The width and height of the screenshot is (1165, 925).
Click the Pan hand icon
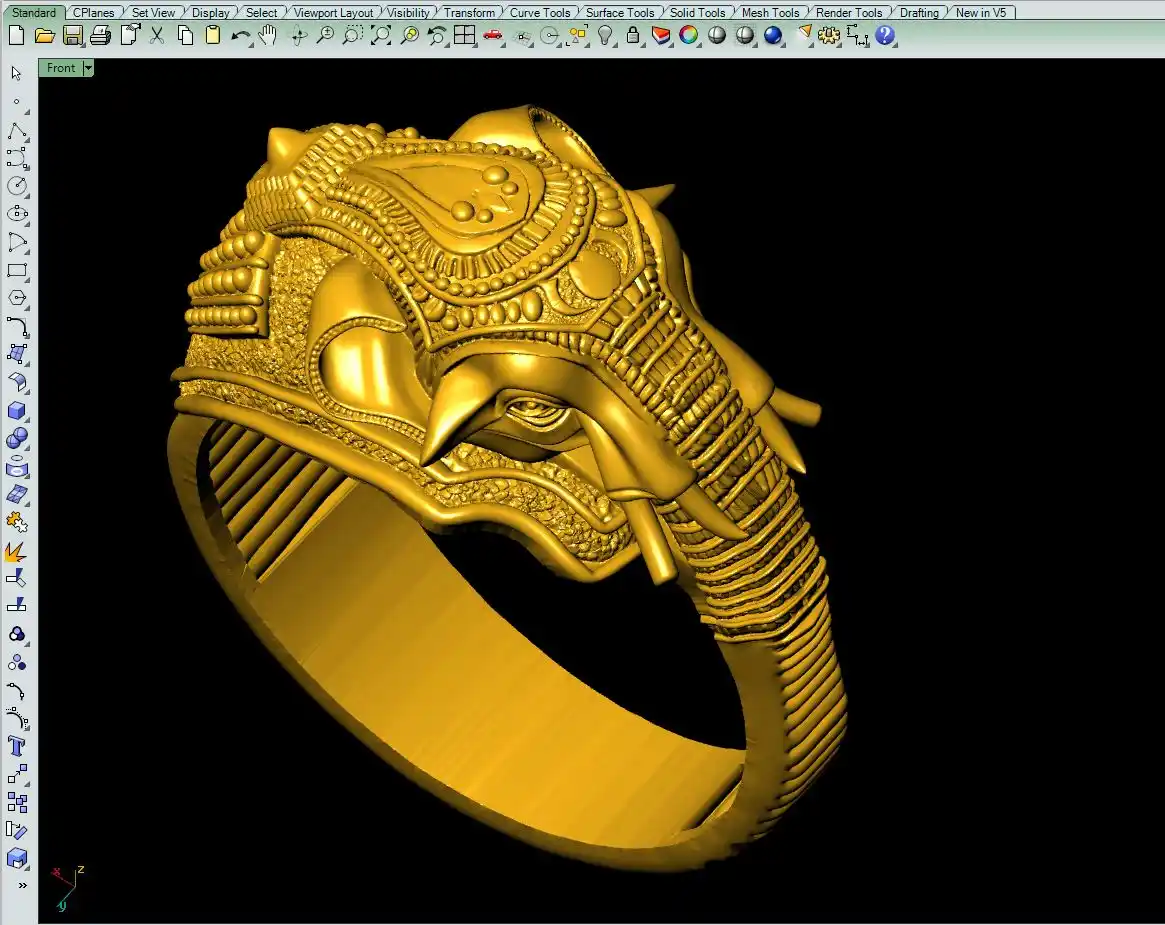coord(268,36)
